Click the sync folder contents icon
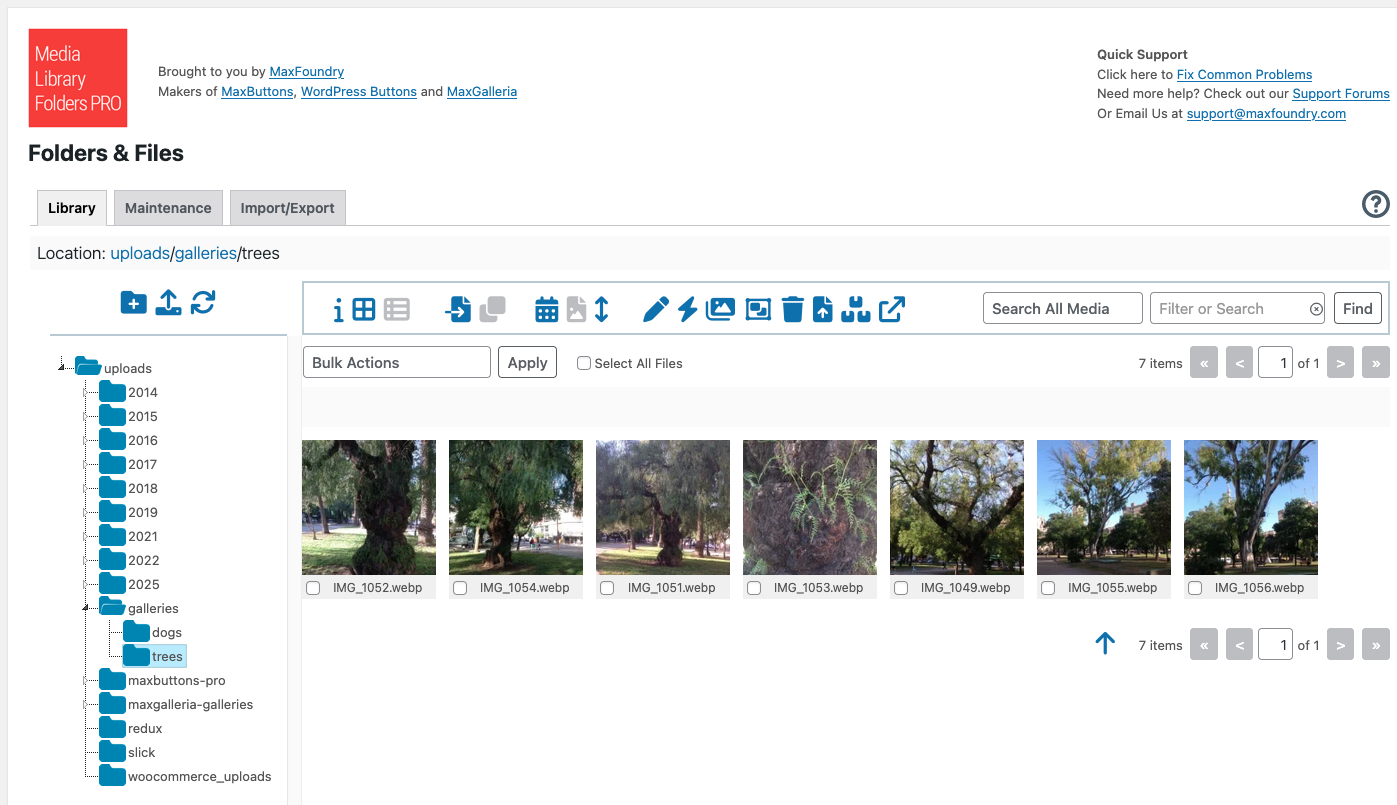 (x=203, y=303)
